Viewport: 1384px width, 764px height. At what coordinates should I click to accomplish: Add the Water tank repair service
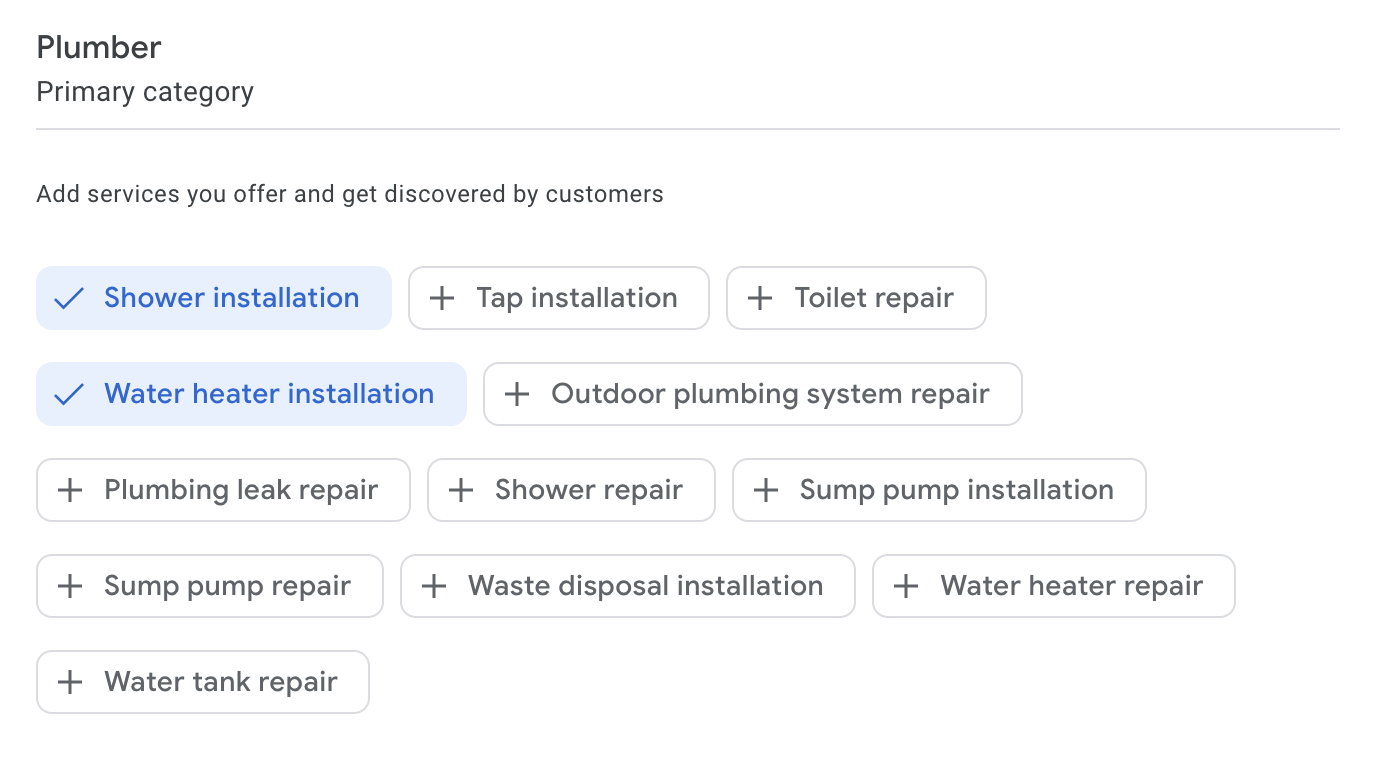[x=203, y=682]
